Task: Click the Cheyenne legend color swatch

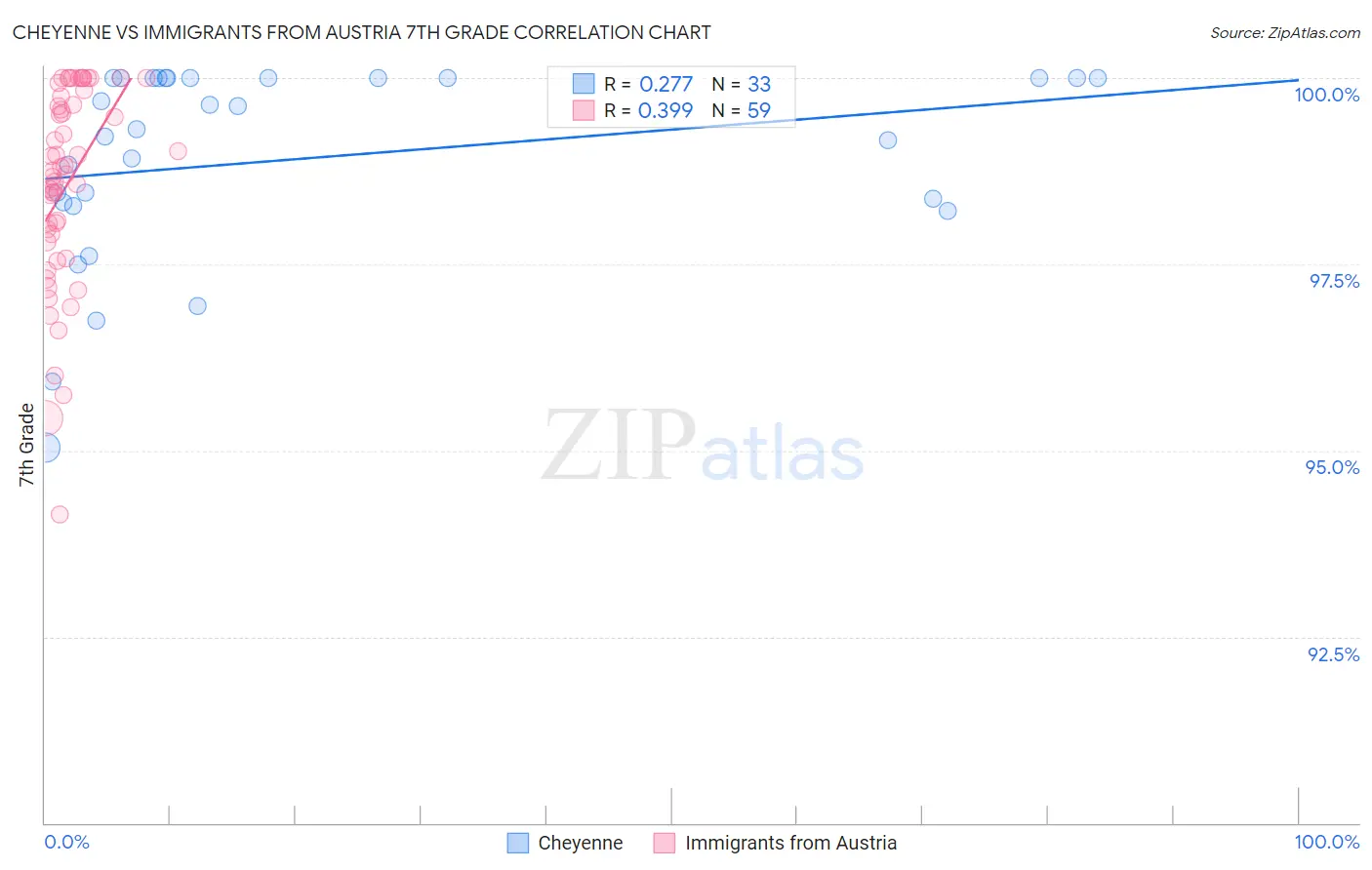Action: 518,843
